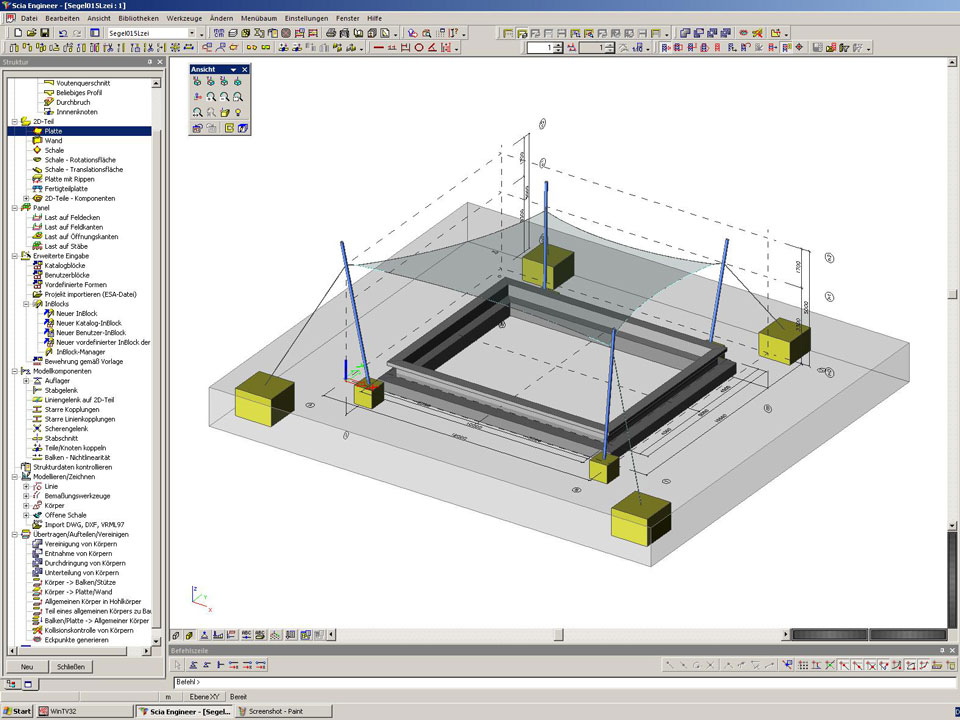960x720 pixels.
Task: Click the Save icon in the toolbar
Action: pyautogui.click(x=45, y=33)
